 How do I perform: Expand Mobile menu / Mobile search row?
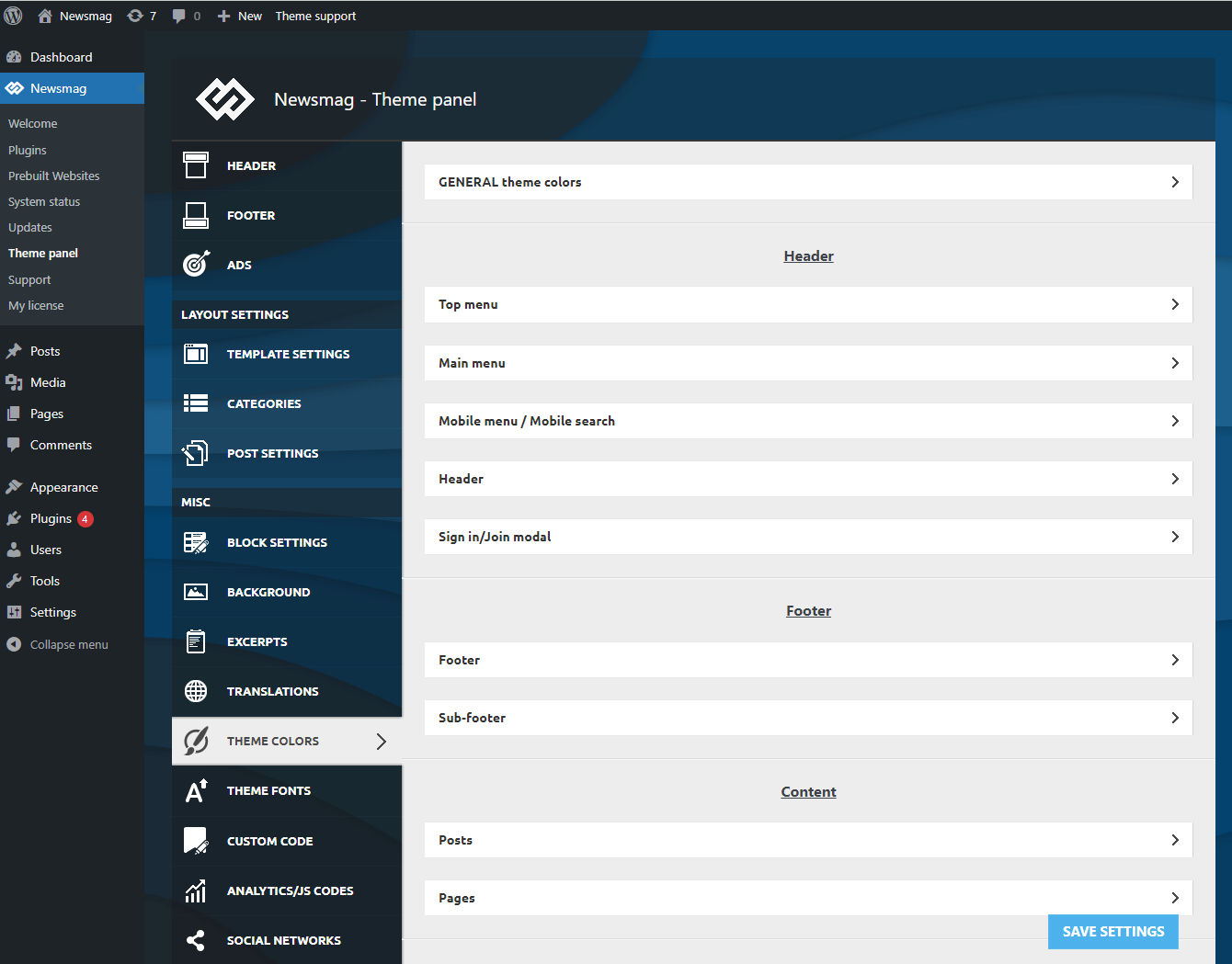808,421
